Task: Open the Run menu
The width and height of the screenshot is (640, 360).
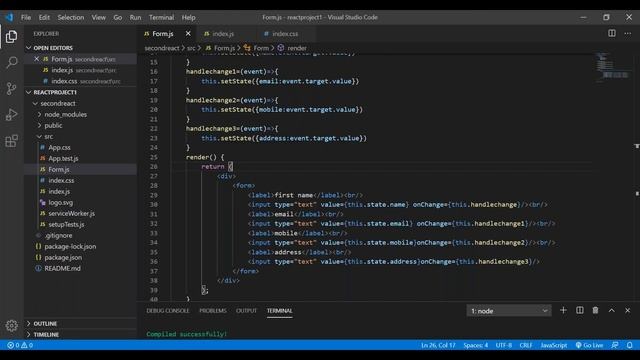Action: (135, 18)
